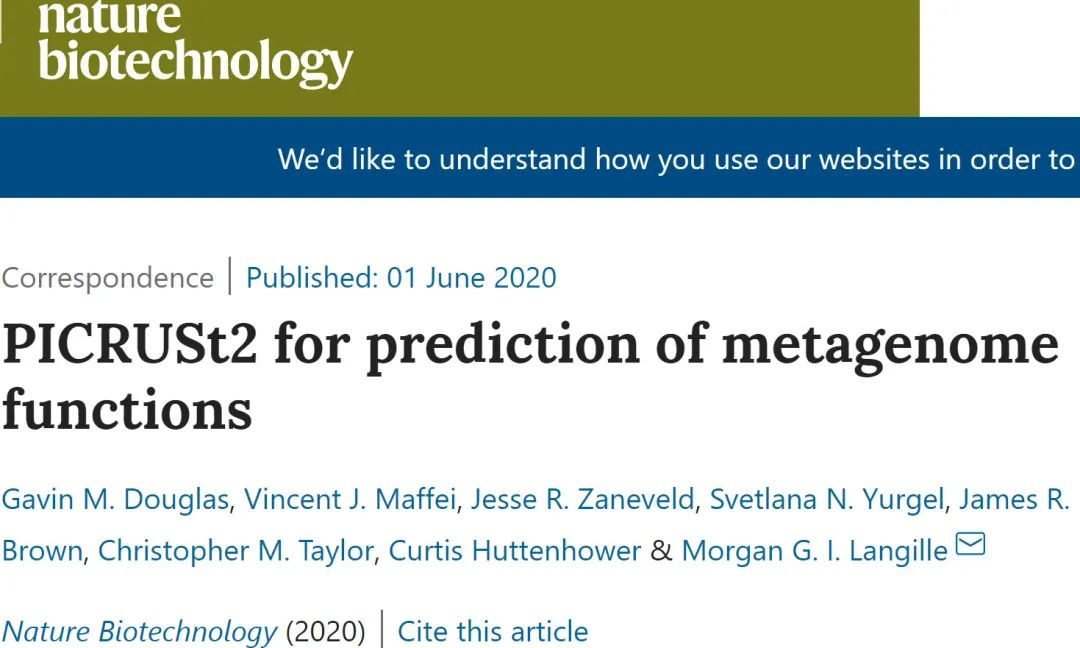
Task: Click the envelope icon after Morgan G. I. Langille
Action: click(970, 545)
